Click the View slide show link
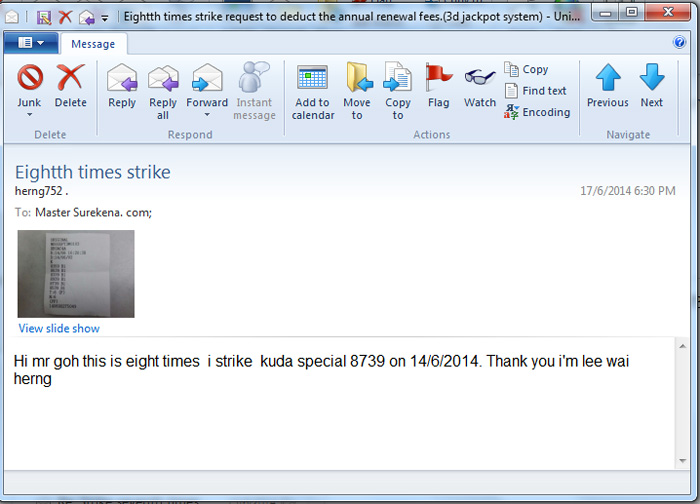Image resolution: width=700 pixels, height=504 pixels. coord(59,328)
